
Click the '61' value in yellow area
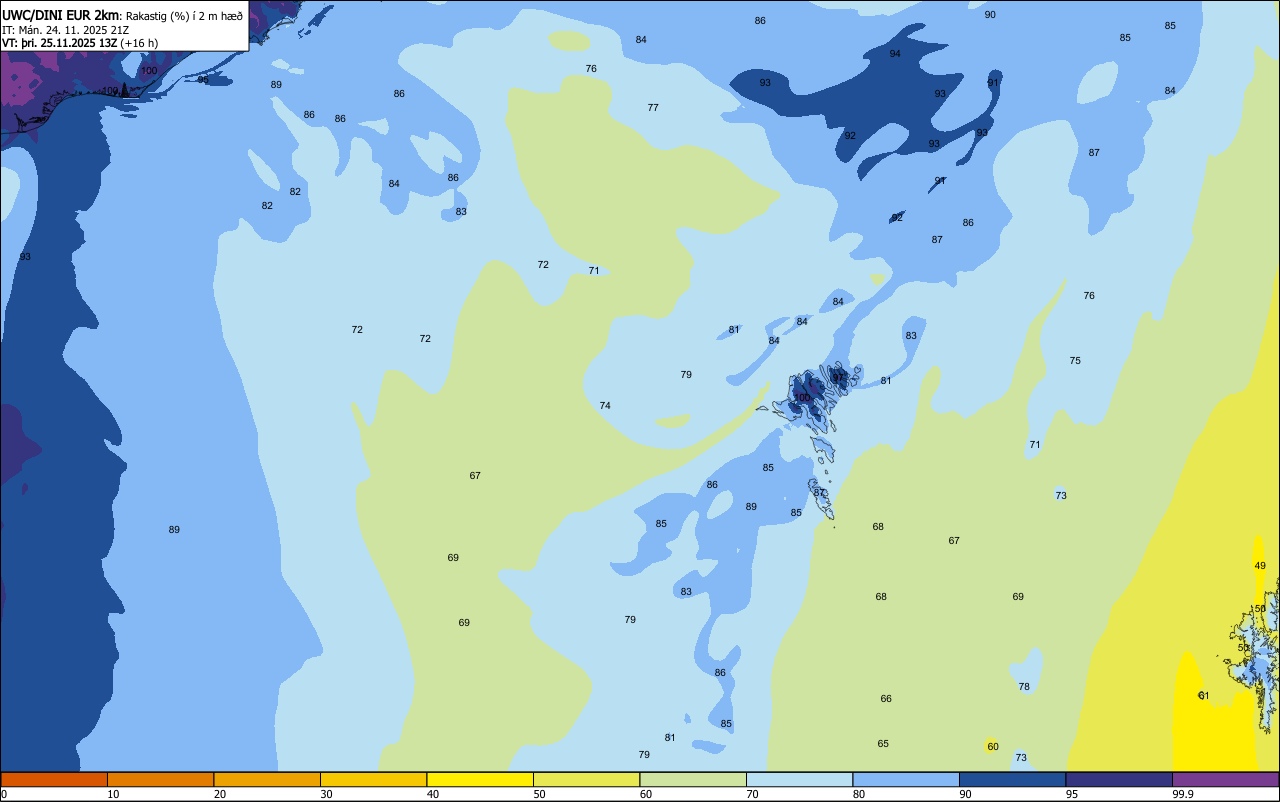coord(1204,696)
